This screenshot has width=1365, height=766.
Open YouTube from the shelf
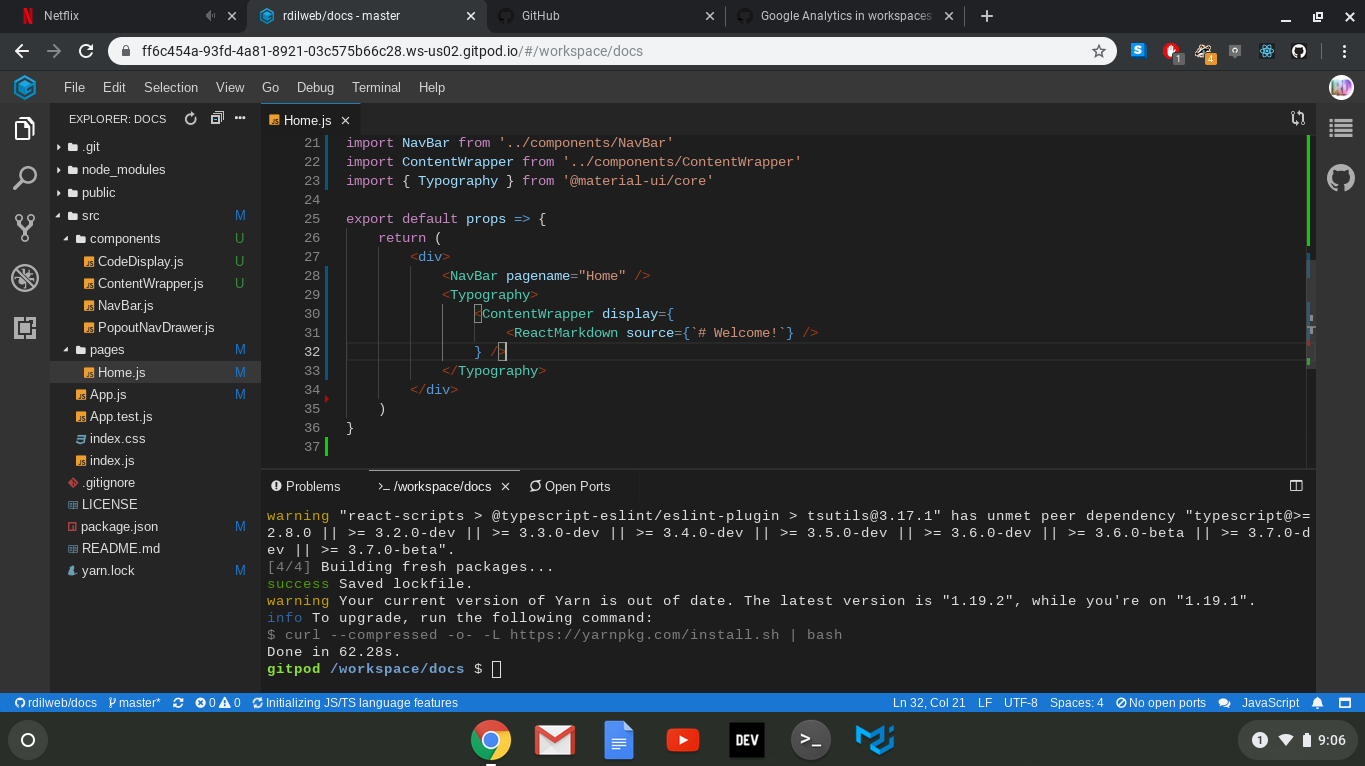(683, 740)
